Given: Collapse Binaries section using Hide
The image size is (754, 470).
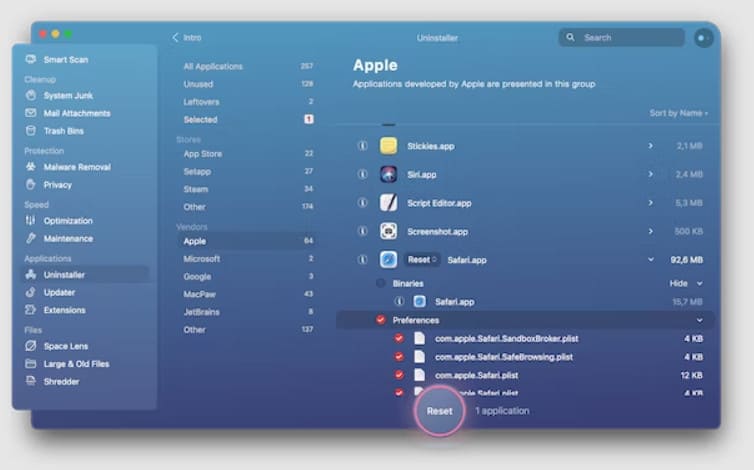Looking at the screenshot, I should pos(685,283).
